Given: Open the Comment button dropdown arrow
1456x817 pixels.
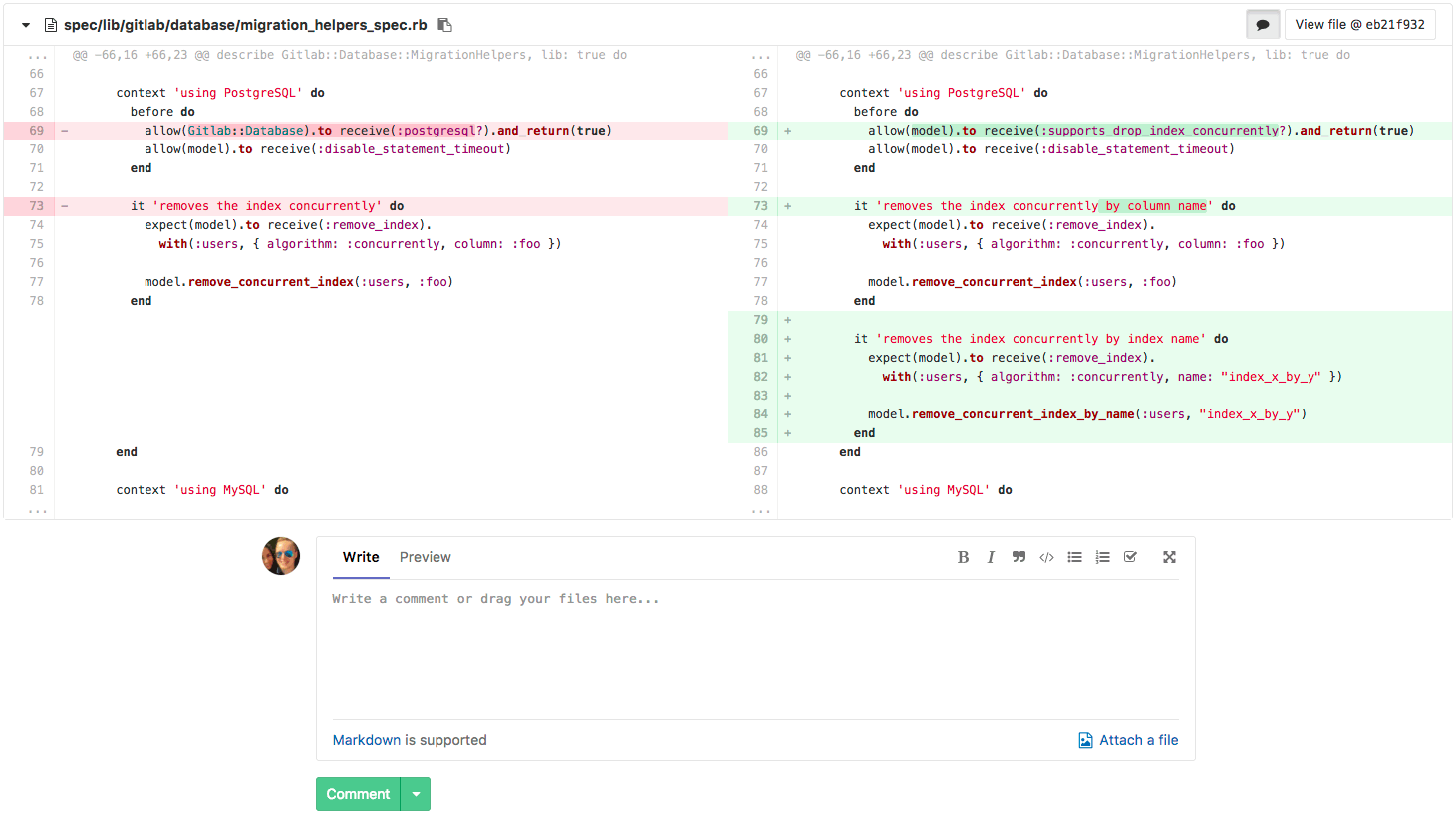Looking at the screenshot, I should click(x=416, y=794).
